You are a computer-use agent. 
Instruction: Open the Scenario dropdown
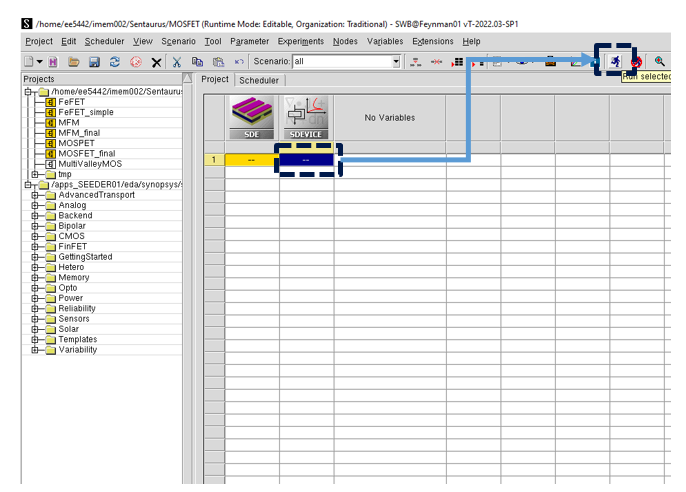396,62
